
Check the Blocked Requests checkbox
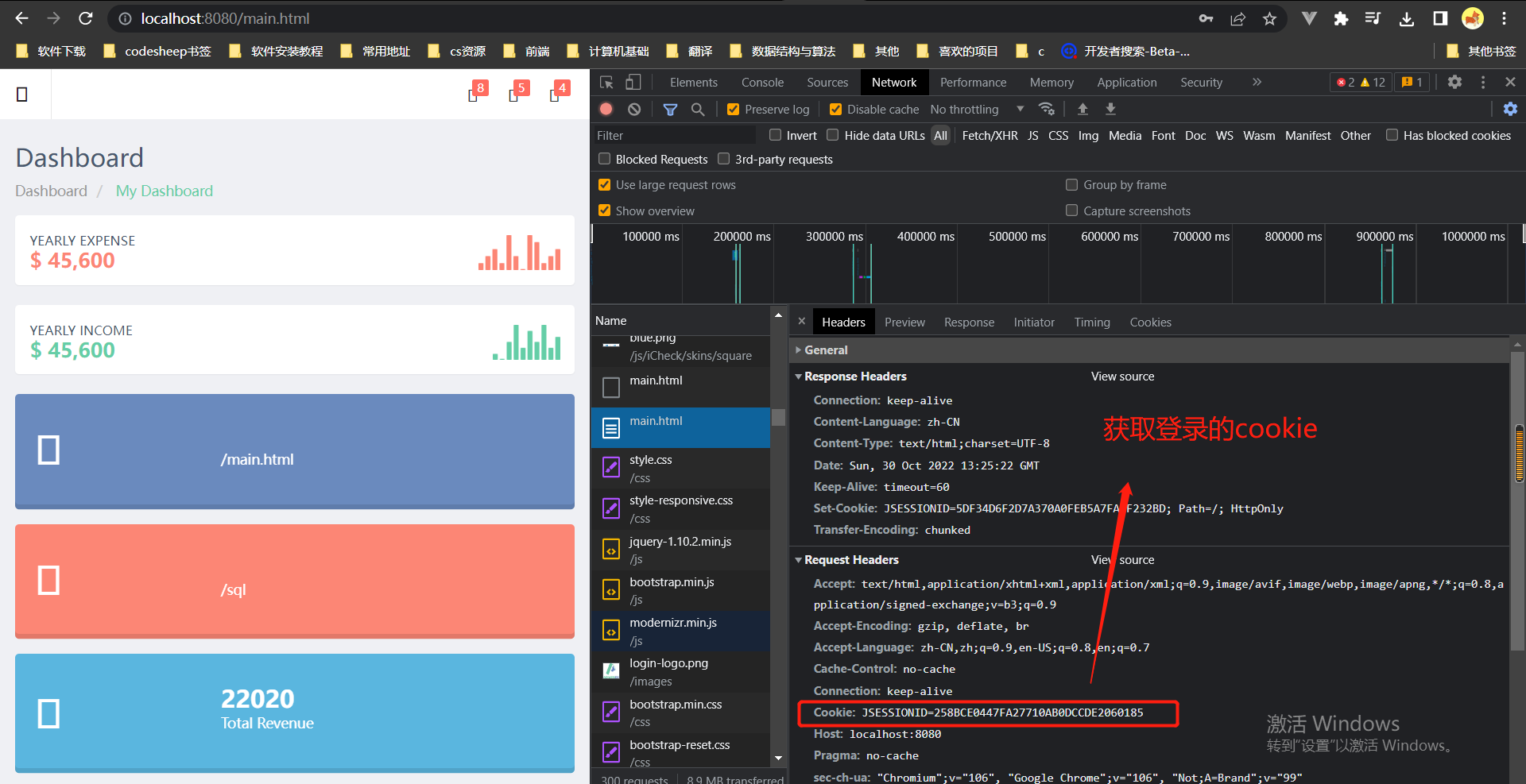605,159
